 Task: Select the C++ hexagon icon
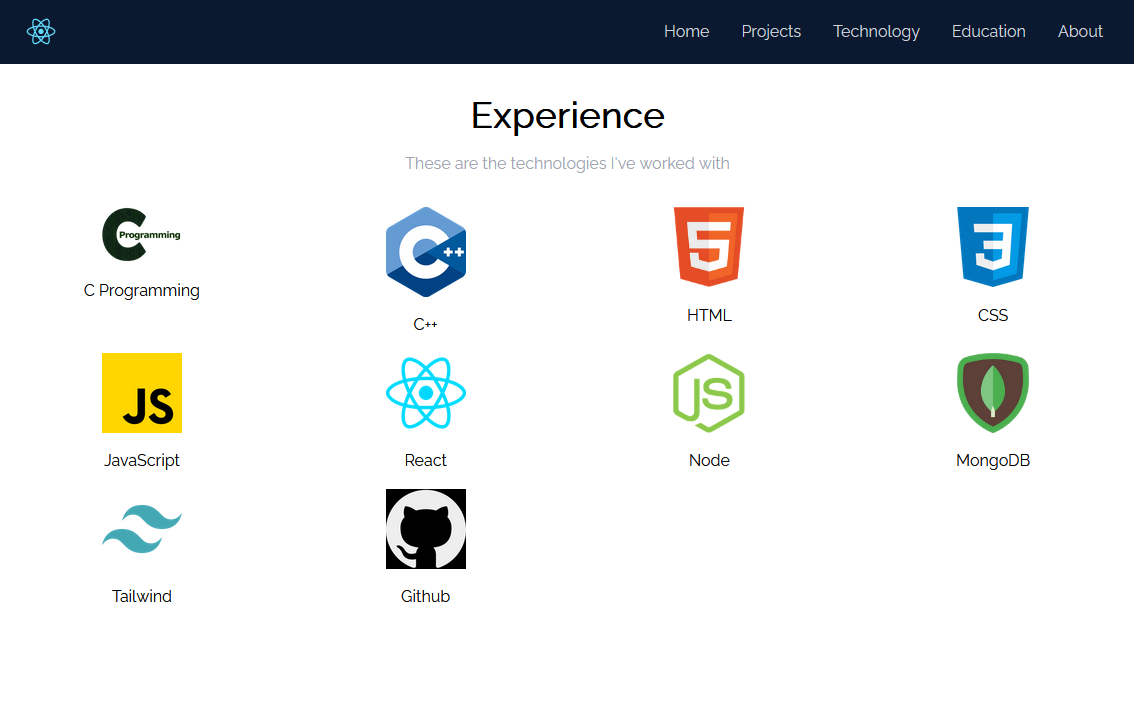(x=426, y=252)
